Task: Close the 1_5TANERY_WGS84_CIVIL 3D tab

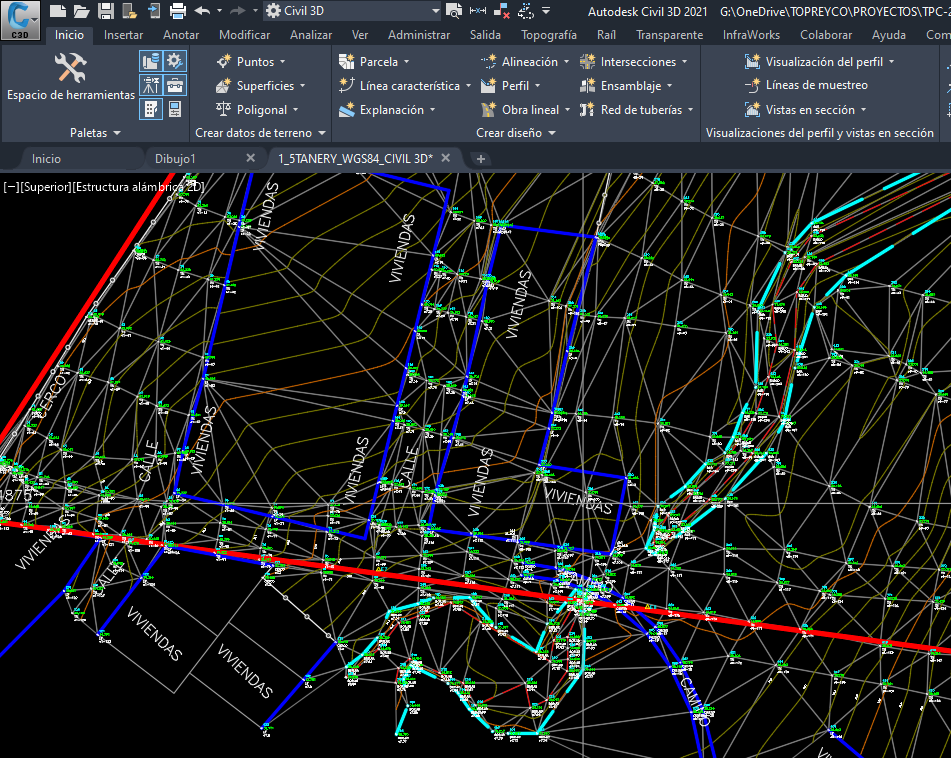Action: pyautogui.click(x=446, y=158)
